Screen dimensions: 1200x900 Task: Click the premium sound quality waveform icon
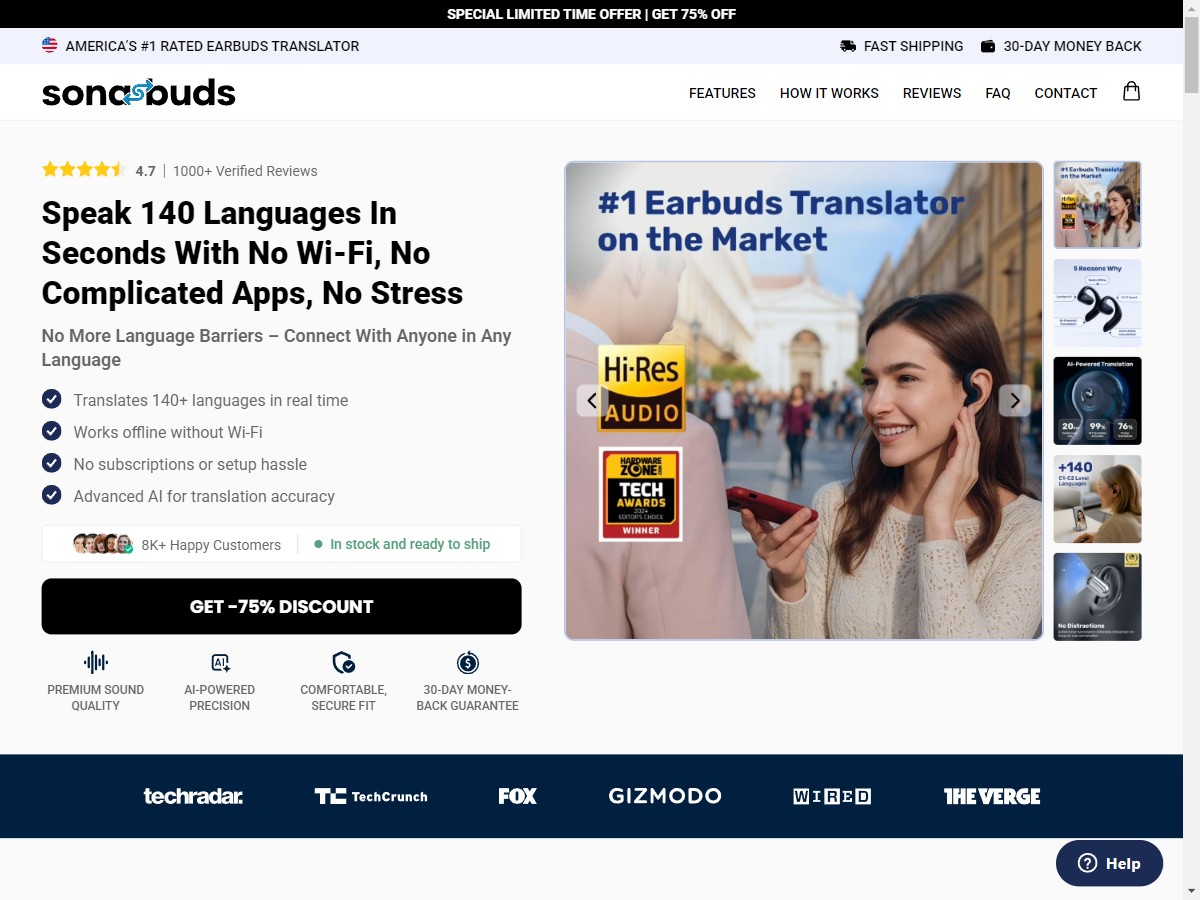96,662
